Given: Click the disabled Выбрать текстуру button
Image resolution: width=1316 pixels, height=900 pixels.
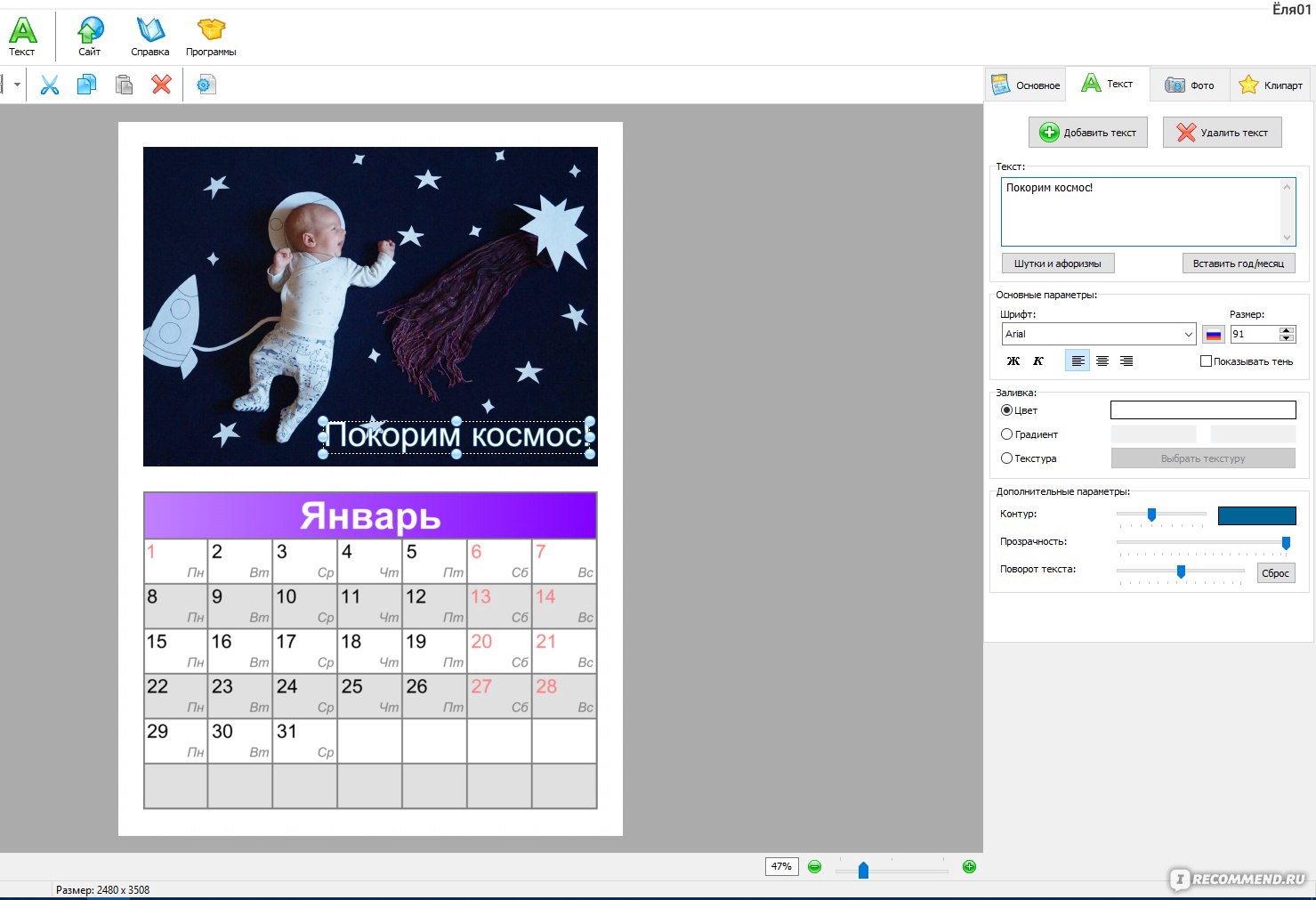Looking at the screenshot, I should coord(1203,458).
